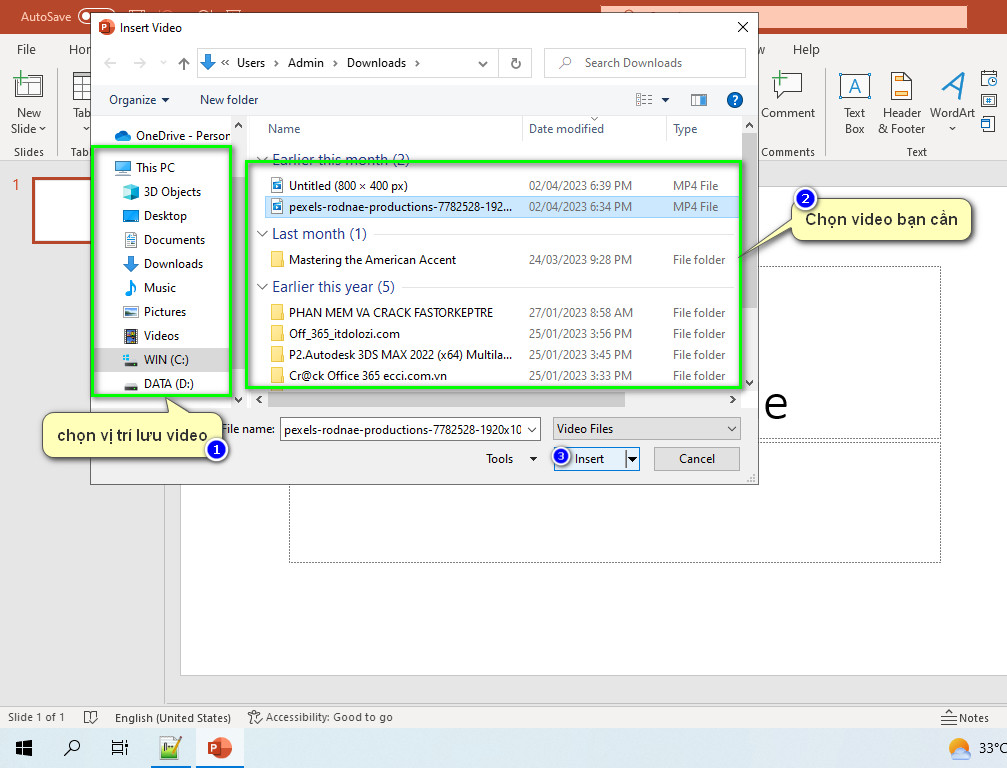This screenshot has height=768, width=1007.
Task: Open the Video Files type dropdown
Action: 647,429
